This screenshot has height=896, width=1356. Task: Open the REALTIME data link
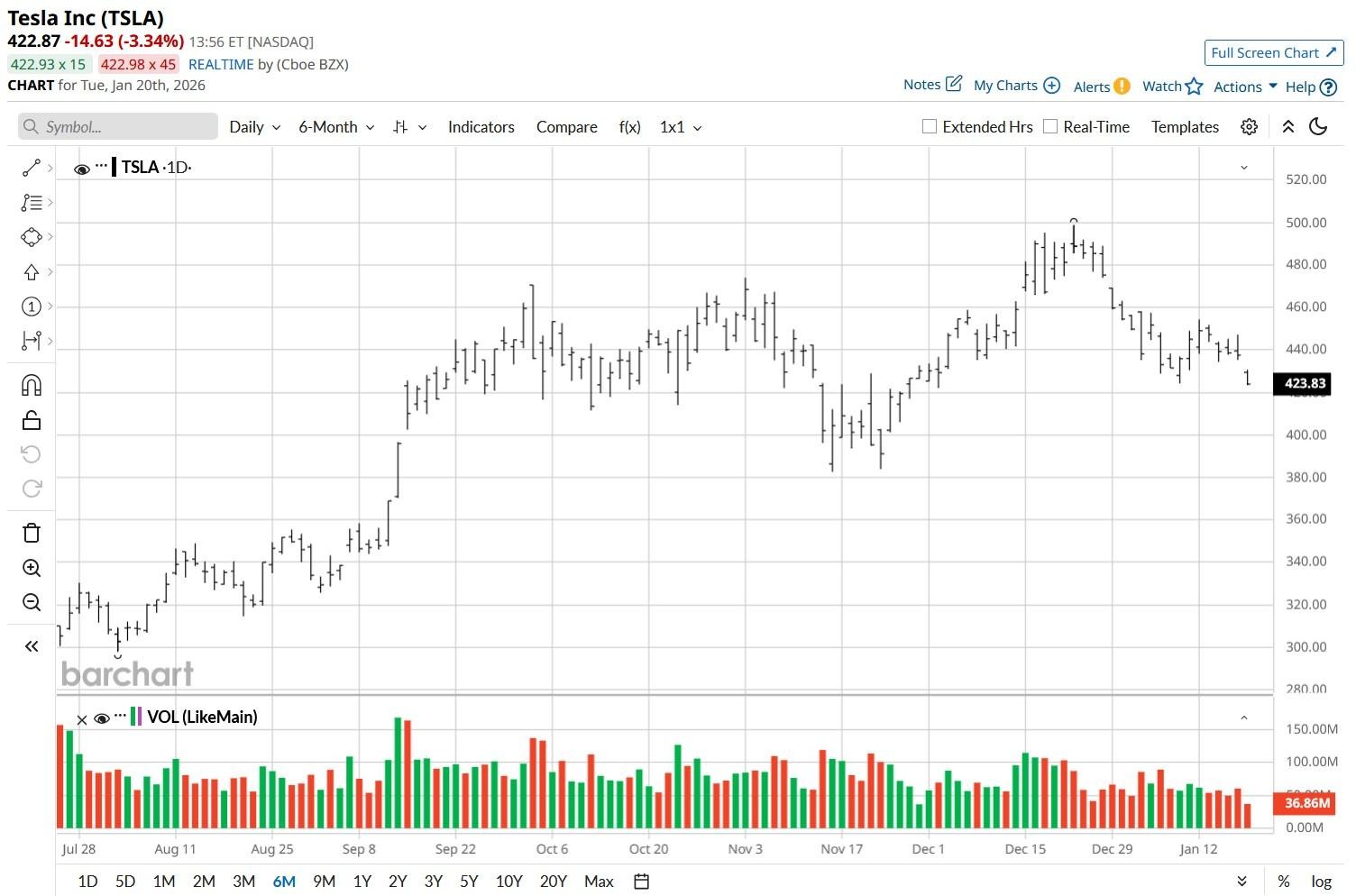coord(221,64)
